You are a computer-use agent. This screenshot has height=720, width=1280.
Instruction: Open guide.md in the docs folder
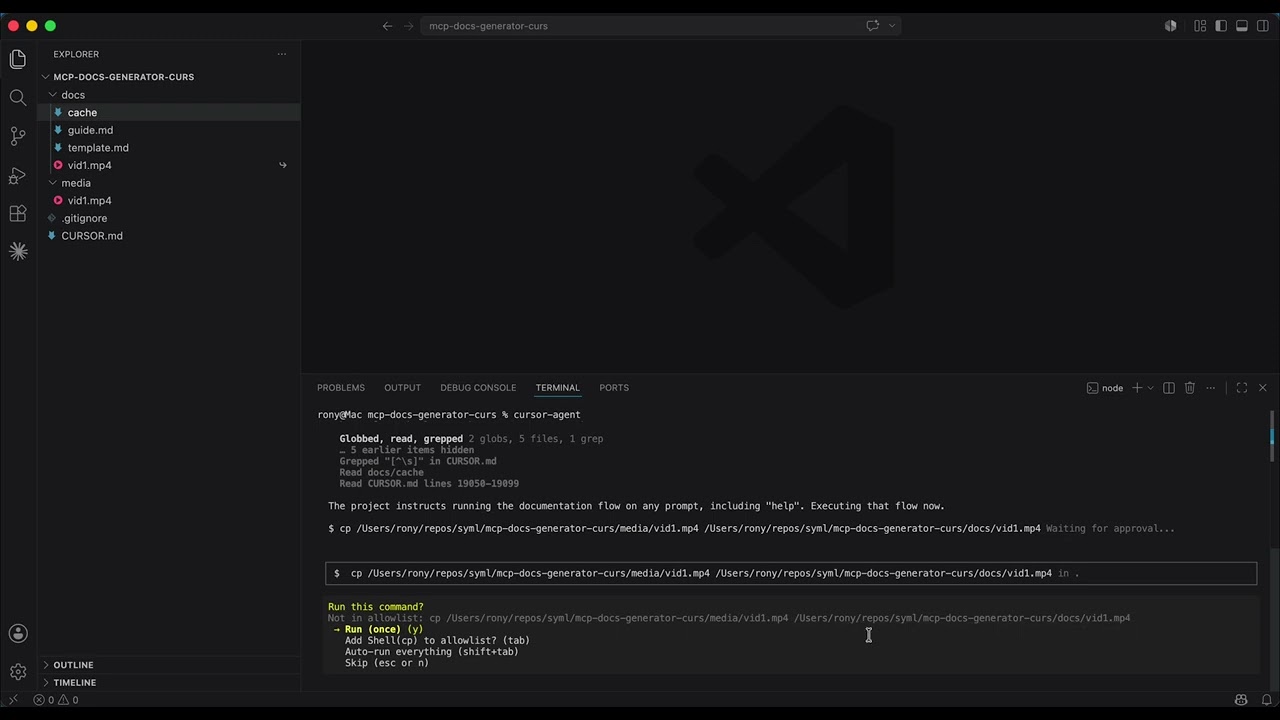click(90, 130)
